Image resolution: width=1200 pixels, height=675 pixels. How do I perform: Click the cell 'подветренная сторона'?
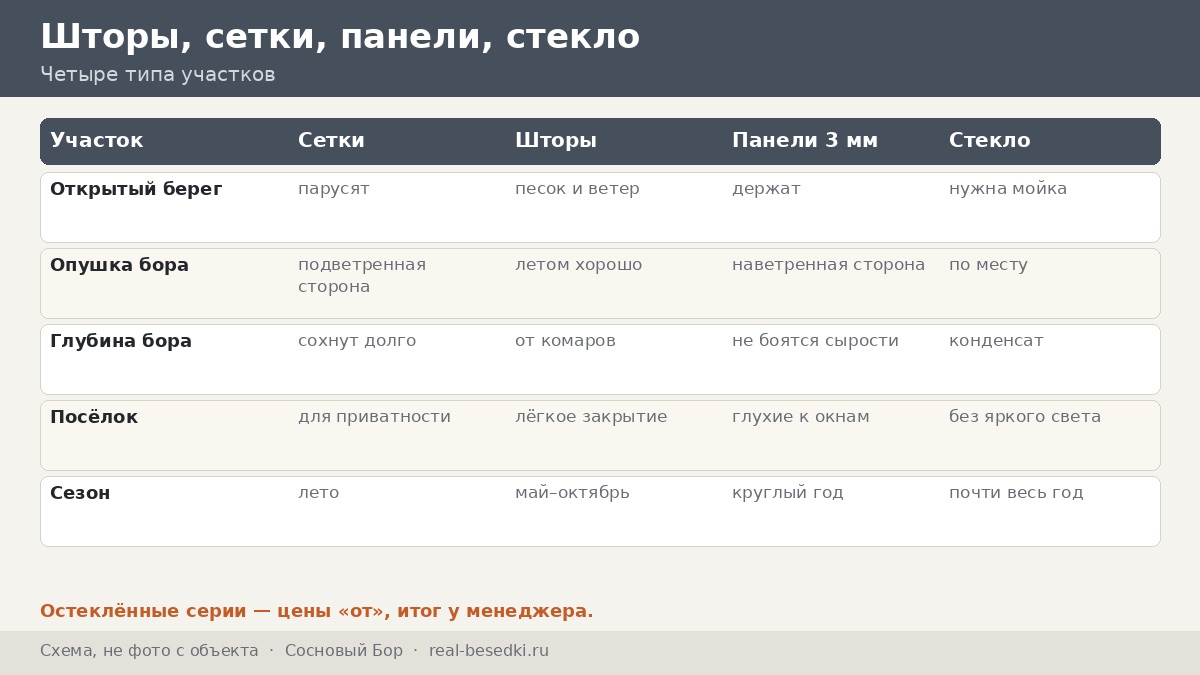(362, 276)
